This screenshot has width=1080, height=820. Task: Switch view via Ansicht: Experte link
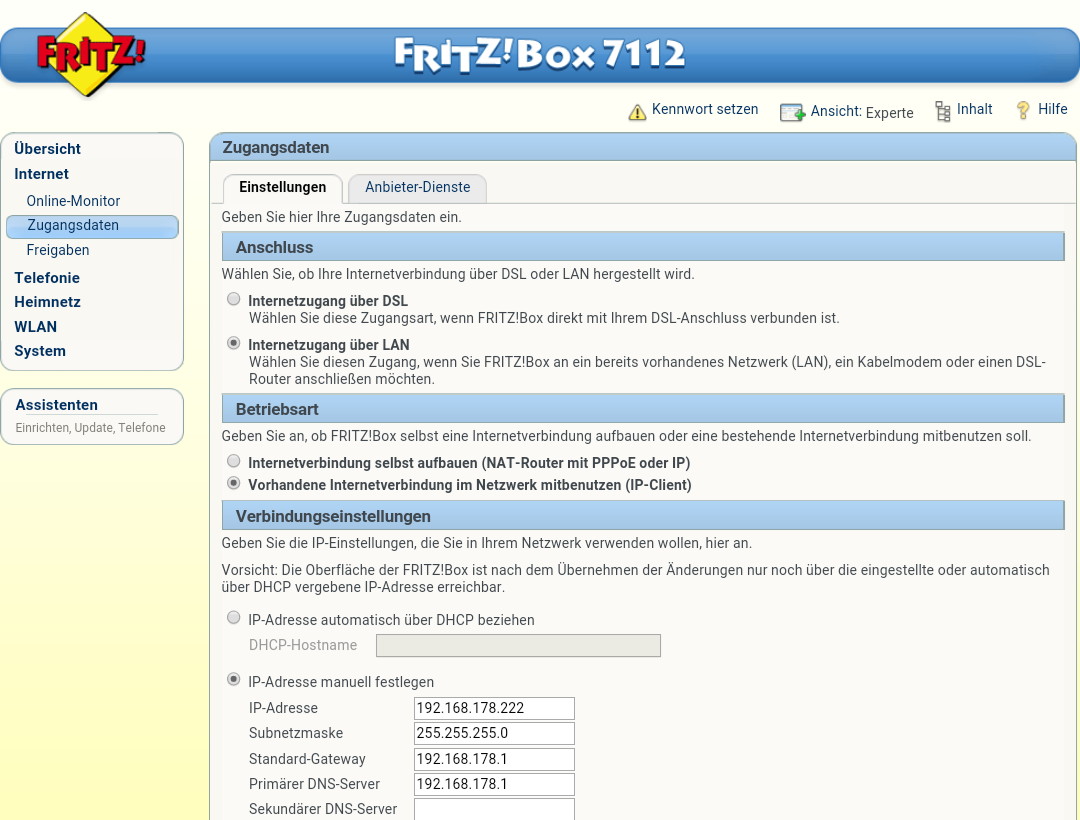click(862, 112)
